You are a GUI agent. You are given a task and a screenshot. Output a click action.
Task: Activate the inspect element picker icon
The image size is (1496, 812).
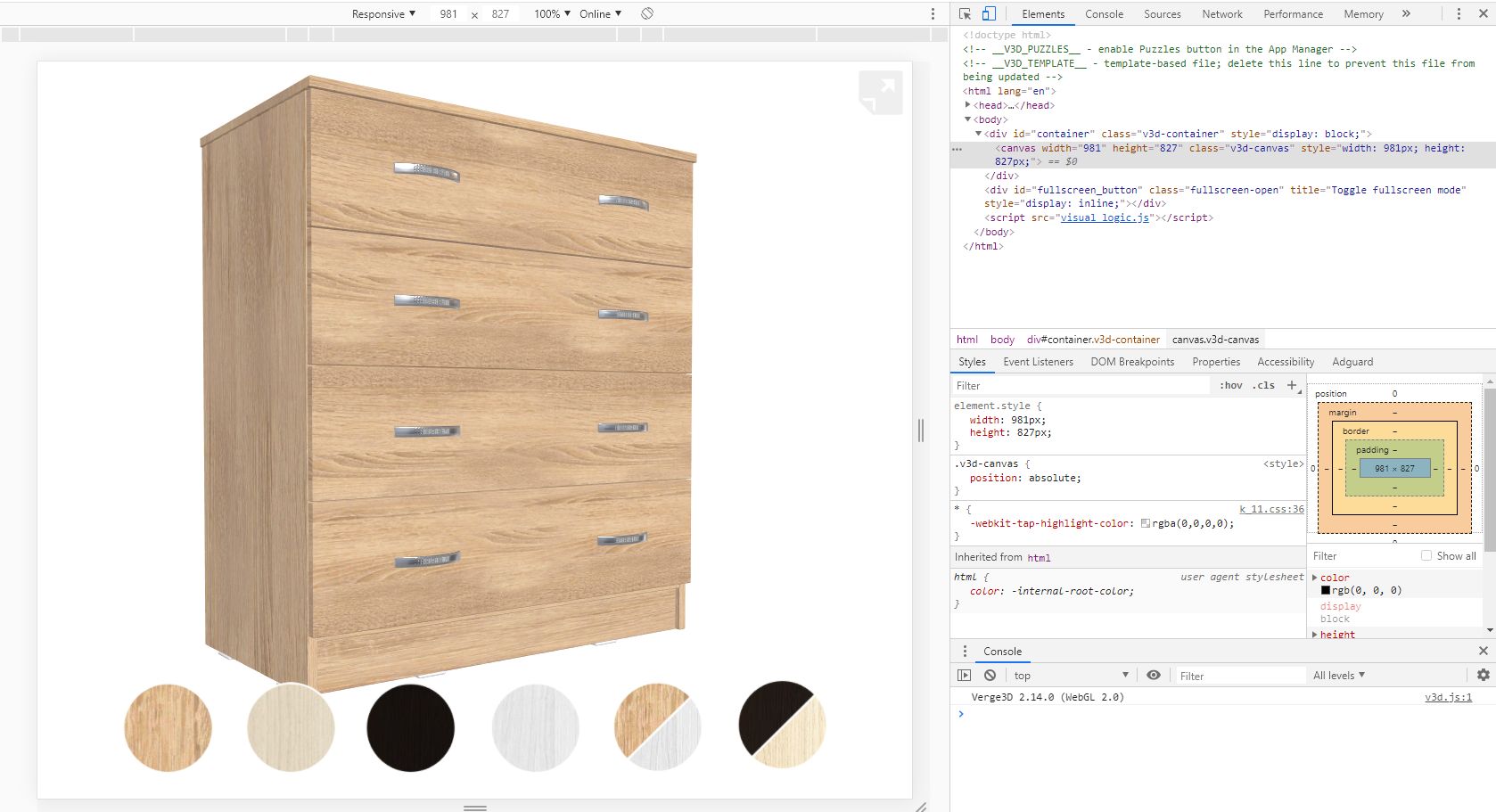[965, 13]
